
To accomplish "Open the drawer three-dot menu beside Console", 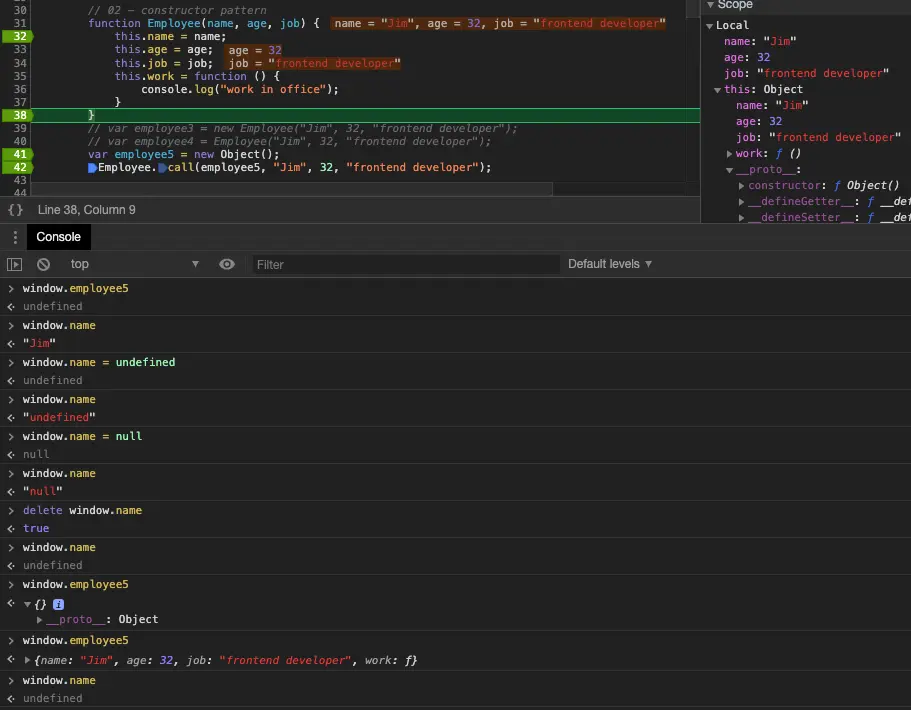I will pos(14,238).
